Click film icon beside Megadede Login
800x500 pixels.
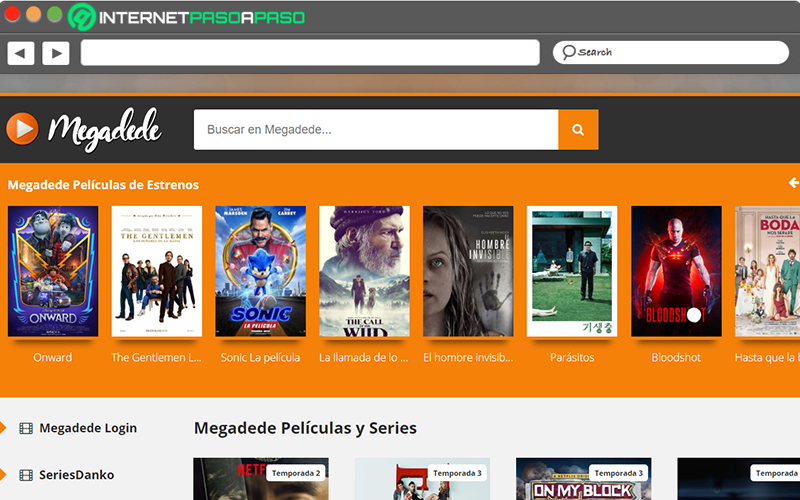[26, 429]
